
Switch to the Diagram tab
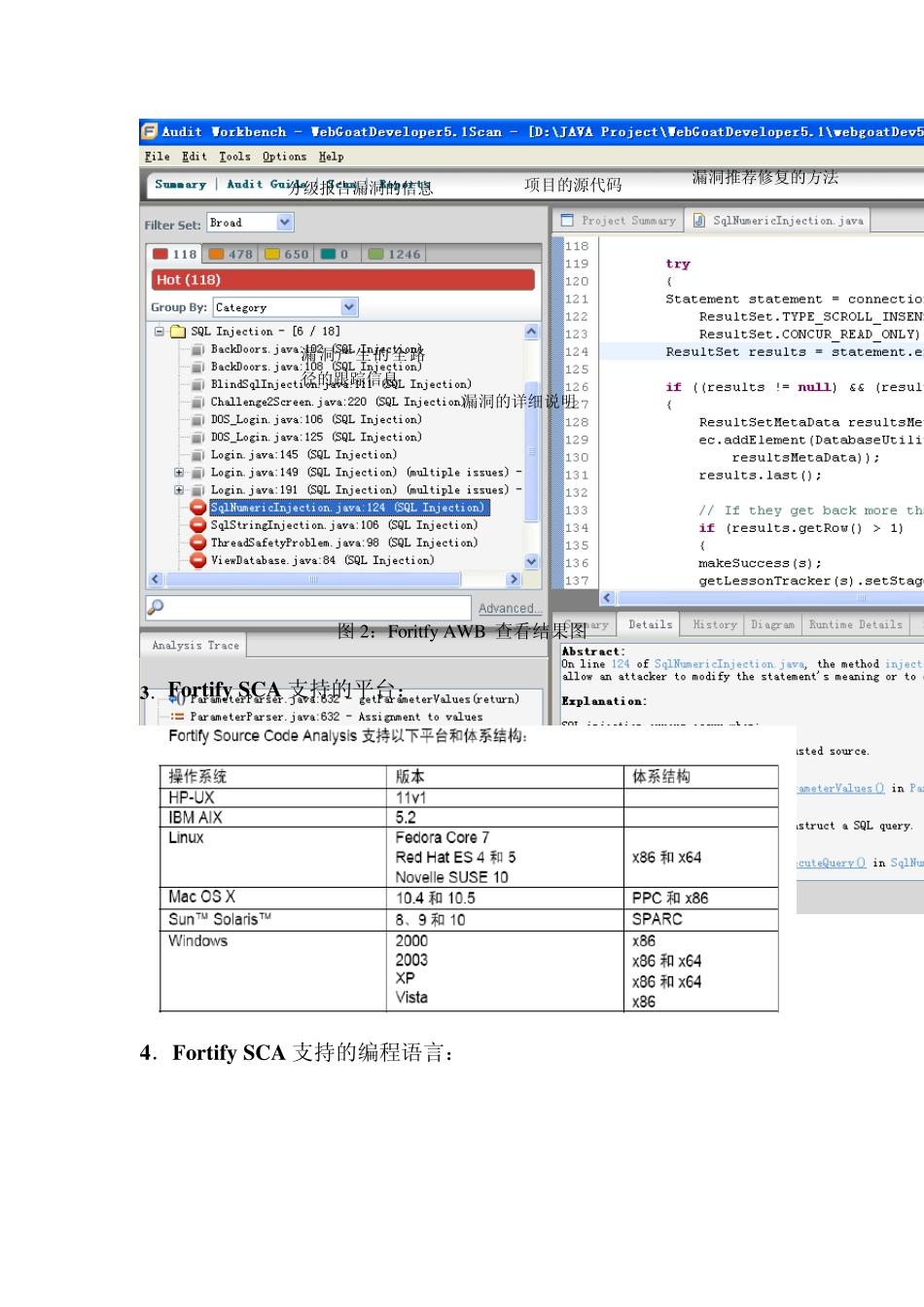point(772,625)
